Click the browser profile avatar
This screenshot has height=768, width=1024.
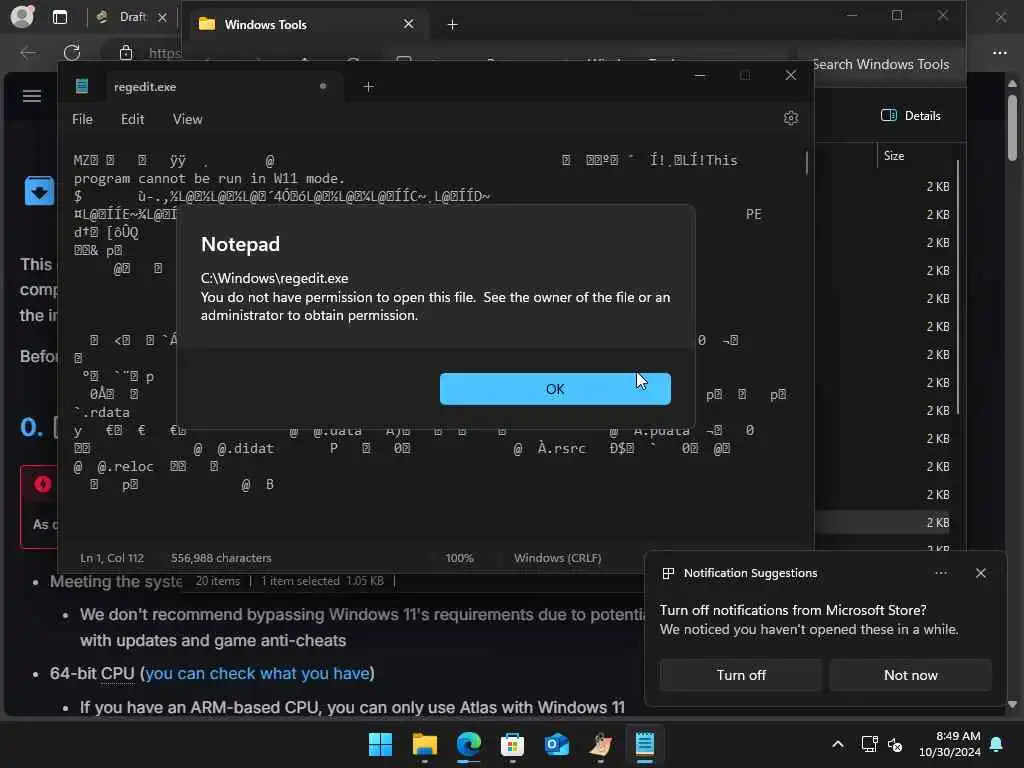[x=23, y=16]
